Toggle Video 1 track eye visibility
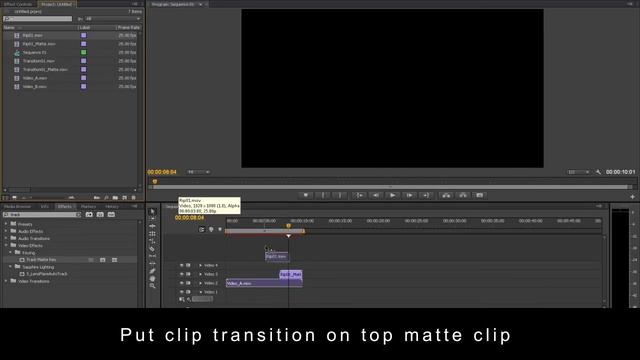Screen dimensions: 640x360 (x=182, y=292)
